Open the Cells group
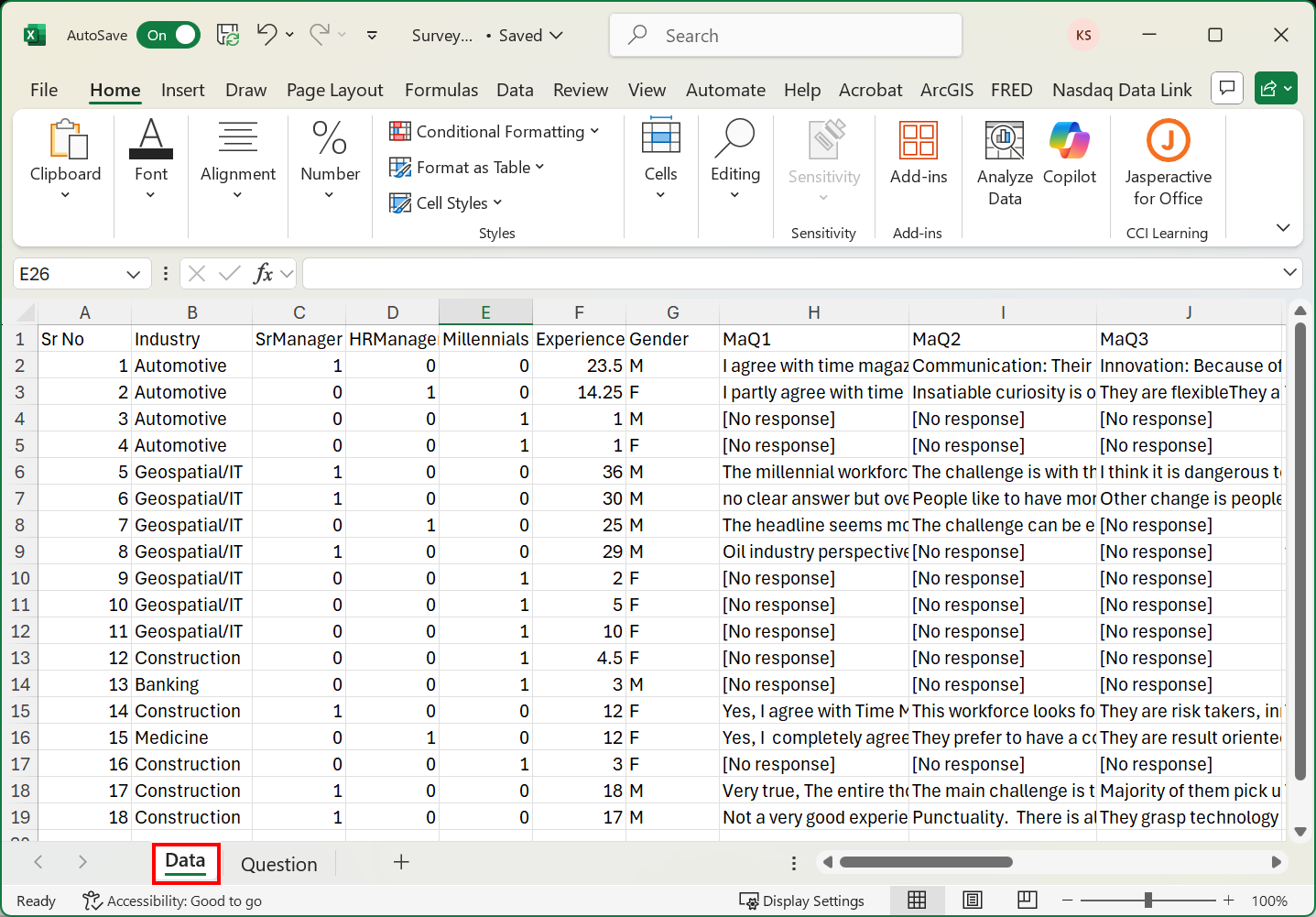Viewport: 1316px width, 917px height. [x=660, y=160]
